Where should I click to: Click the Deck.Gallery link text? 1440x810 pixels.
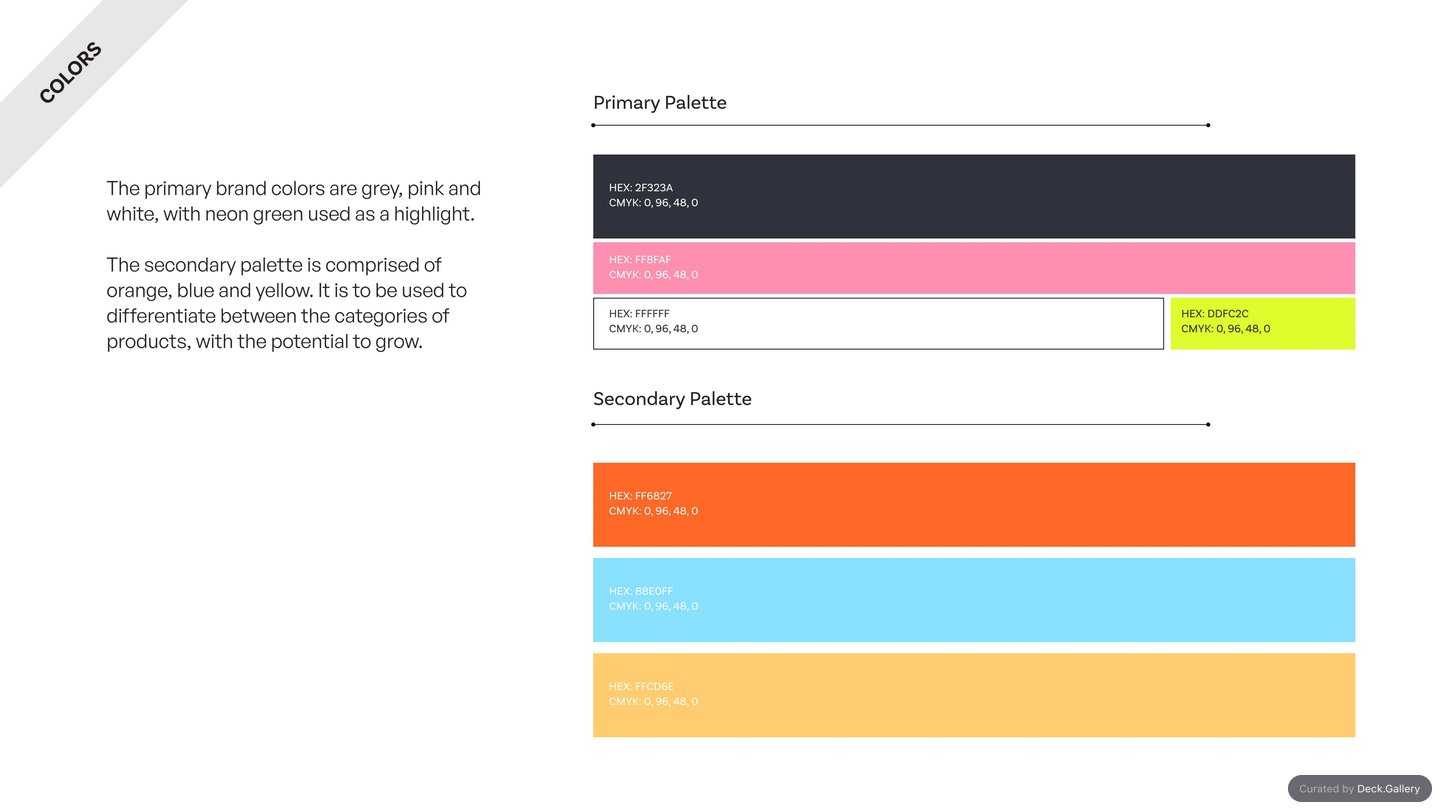[x=1388, y=789]
